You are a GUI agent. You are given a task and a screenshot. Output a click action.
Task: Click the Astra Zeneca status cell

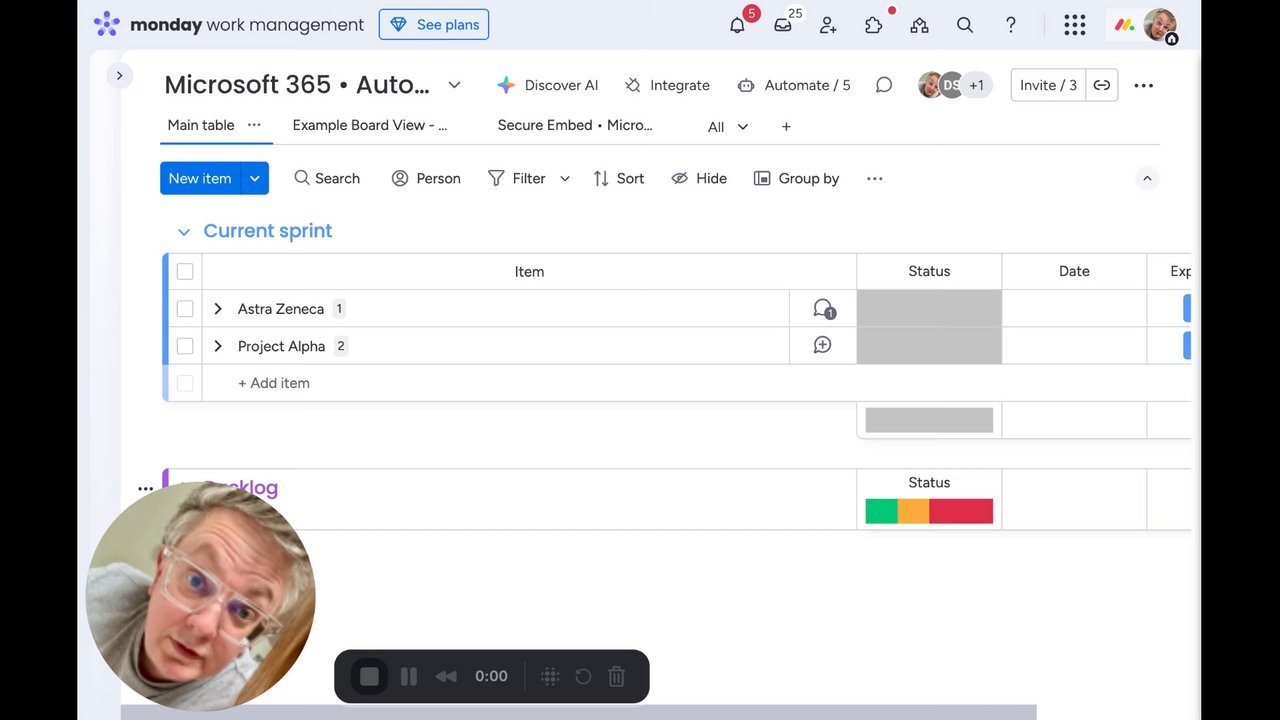(929, 309)
